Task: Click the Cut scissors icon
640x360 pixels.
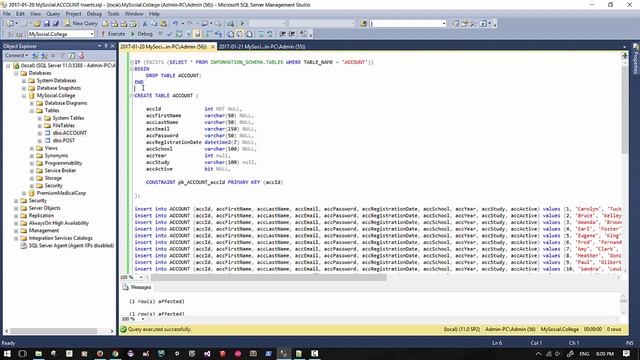Action: click(144, 24)
